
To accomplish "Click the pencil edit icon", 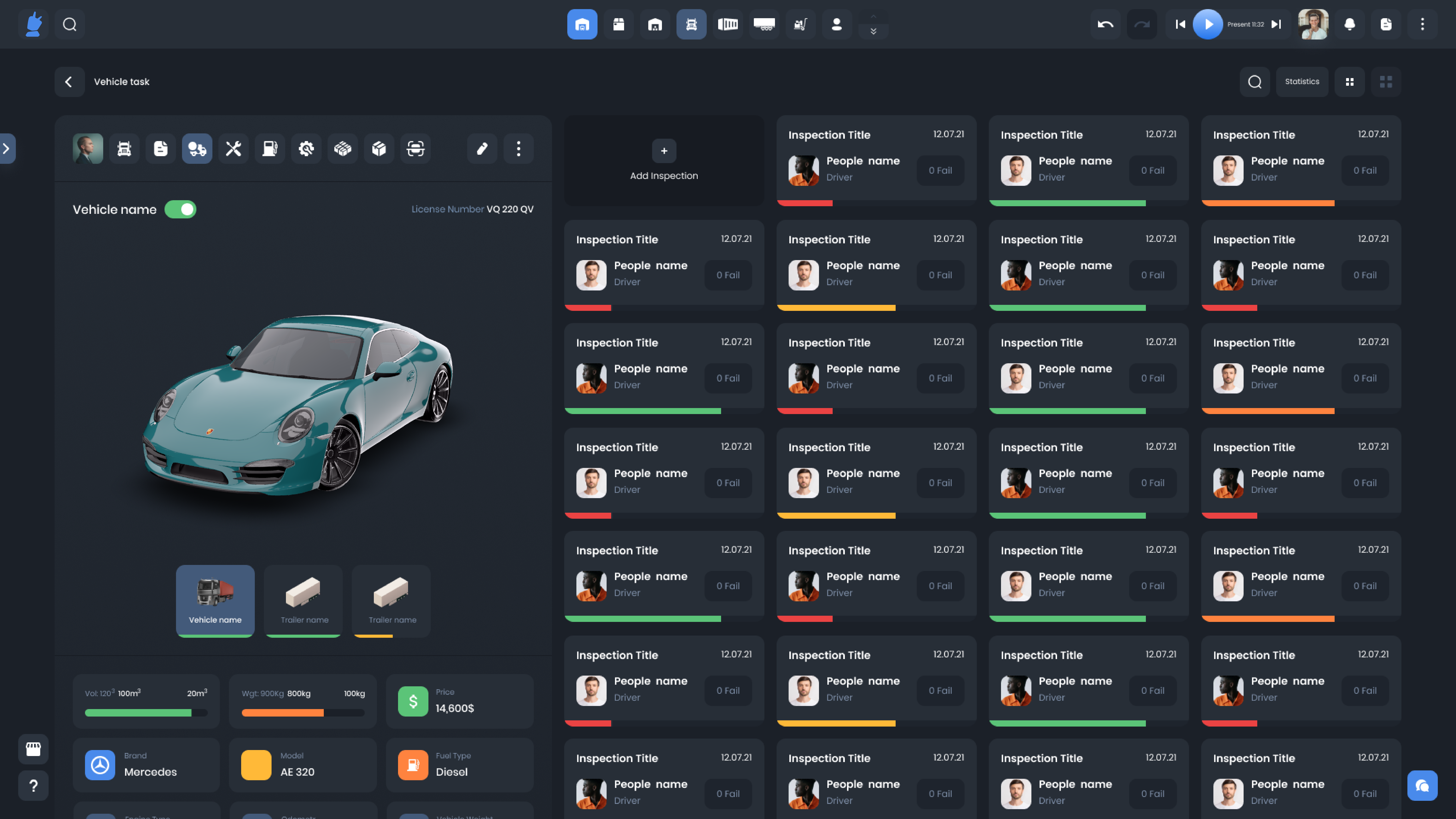I will click(x=482, y=149).
